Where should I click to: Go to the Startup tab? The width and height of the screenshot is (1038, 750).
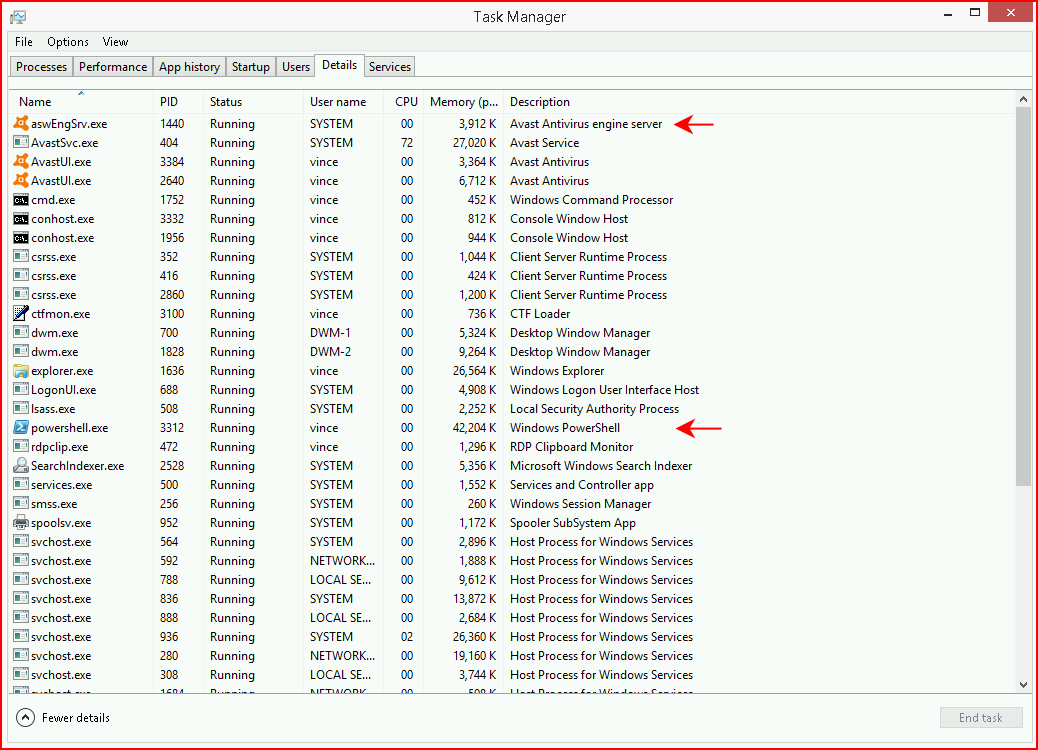[251, 67]
